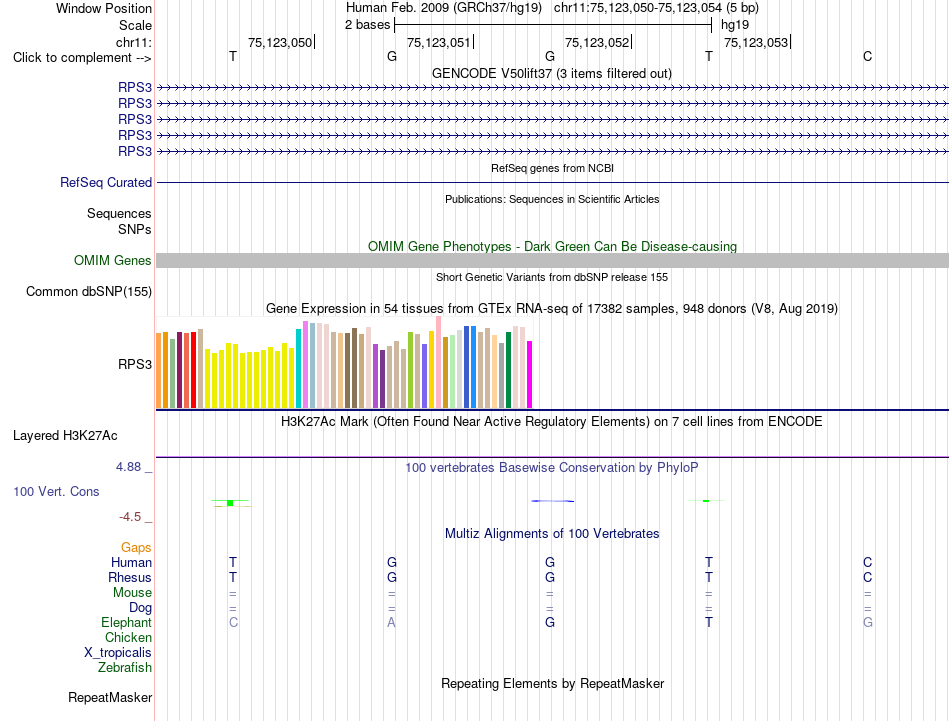Click the 'RefSeq genes from NCBI' title

pyautogui.click(x=552, y=168)
